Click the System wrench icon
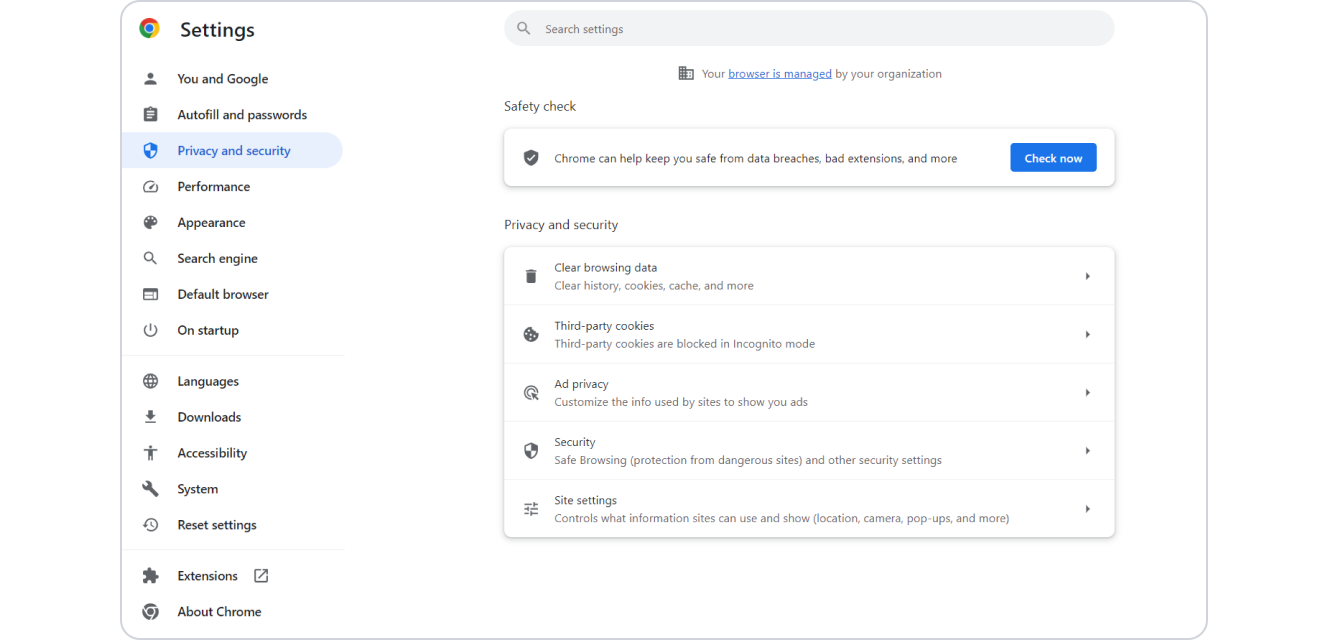The height and width of the screenshot is (640, 1328). (150, 489)
